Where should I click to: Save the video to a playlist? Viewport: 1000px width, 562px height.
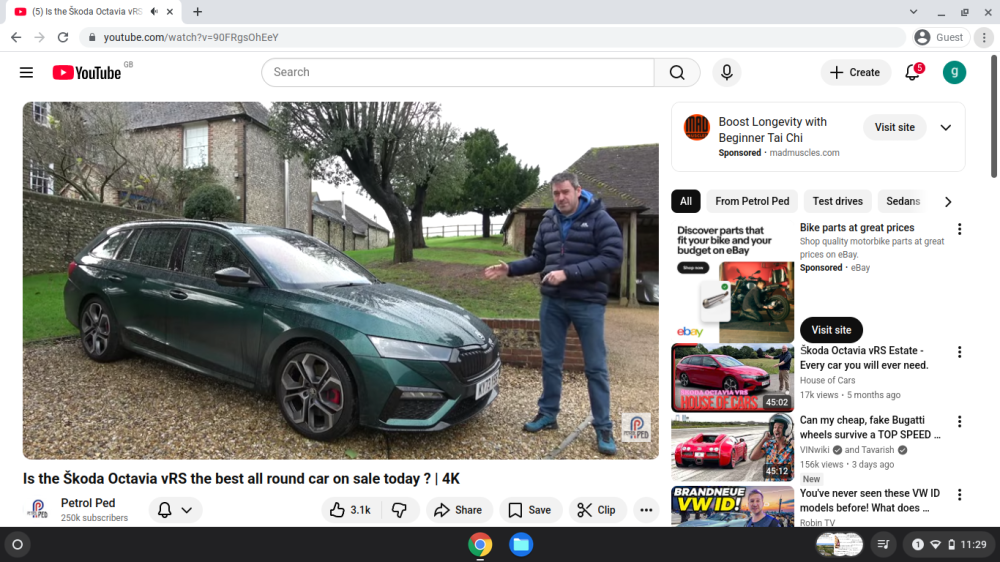click(x=529, y=510)
